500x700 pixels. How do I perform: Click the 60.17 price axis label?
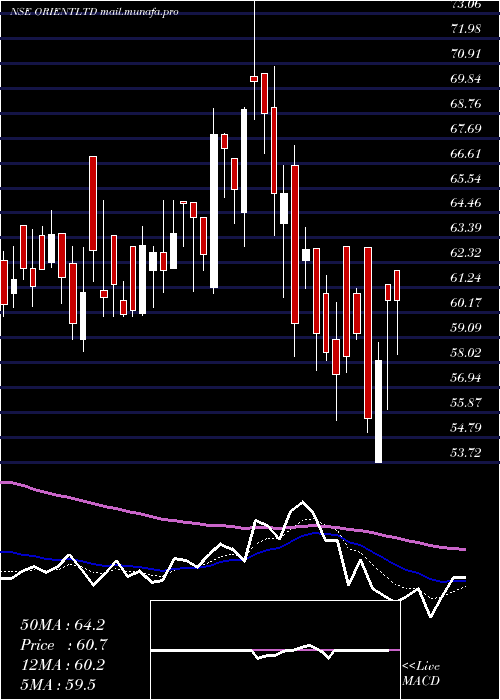(467, 303)
